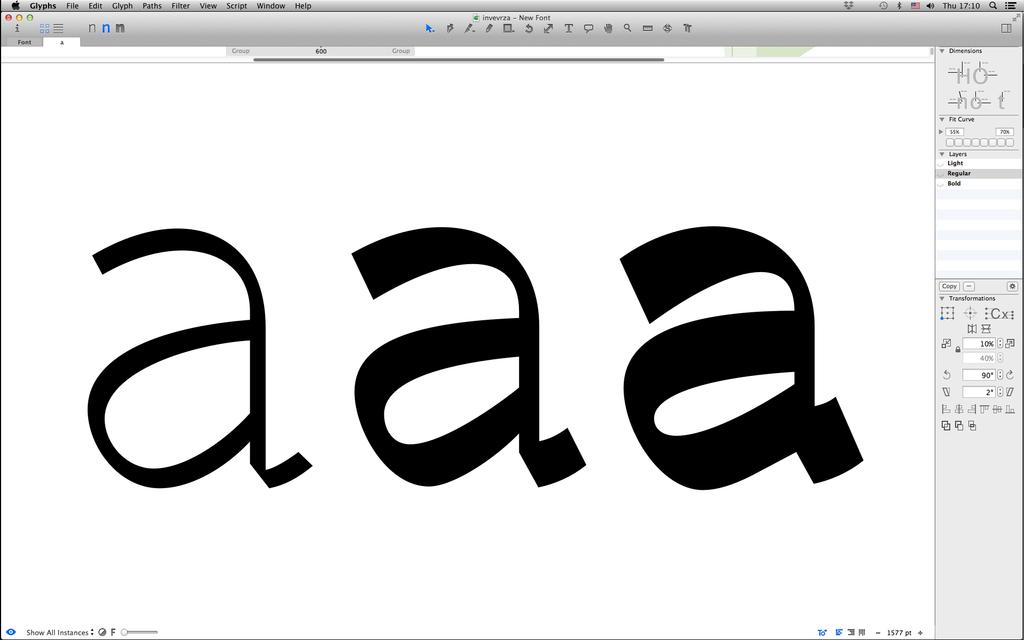The image size is (1024, 640).
Task: Click the Fit Curve 55% field
Action: [955, 132]
